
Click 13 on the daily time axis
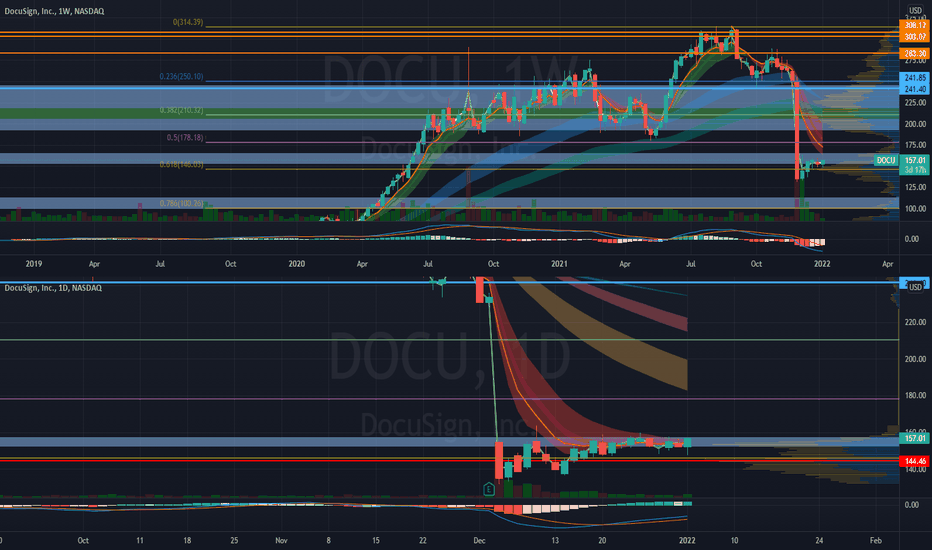[x=555, y=540]
